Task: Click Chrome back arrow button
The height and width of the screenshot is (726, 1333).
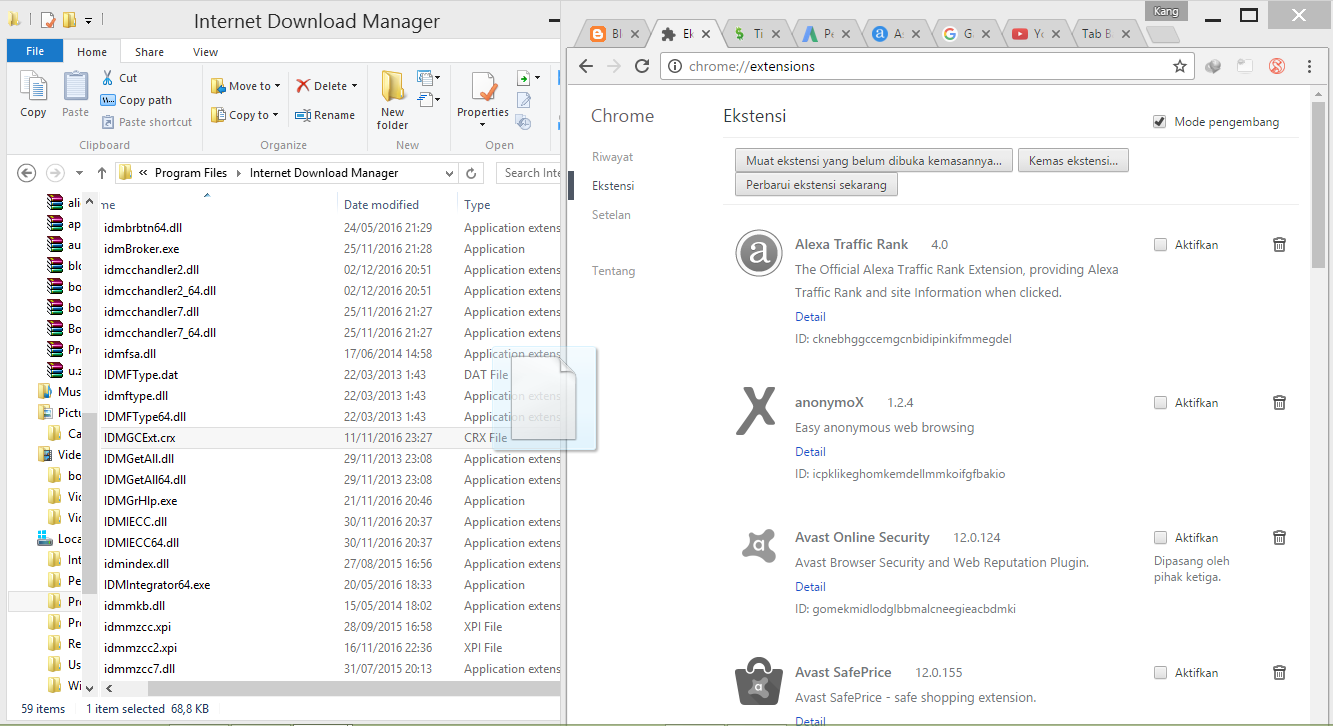Action: point(586,66)
